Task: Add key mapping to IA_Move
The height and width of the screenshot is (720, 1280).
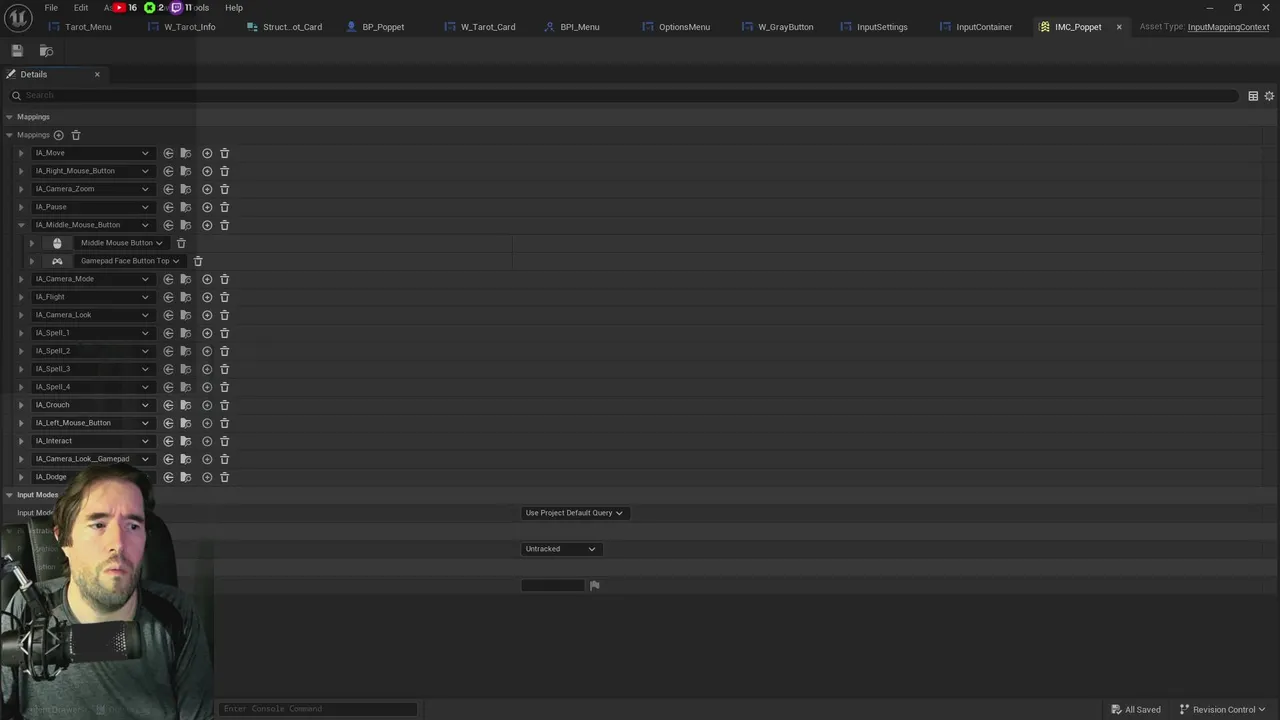Action: (x=207, y=153)
